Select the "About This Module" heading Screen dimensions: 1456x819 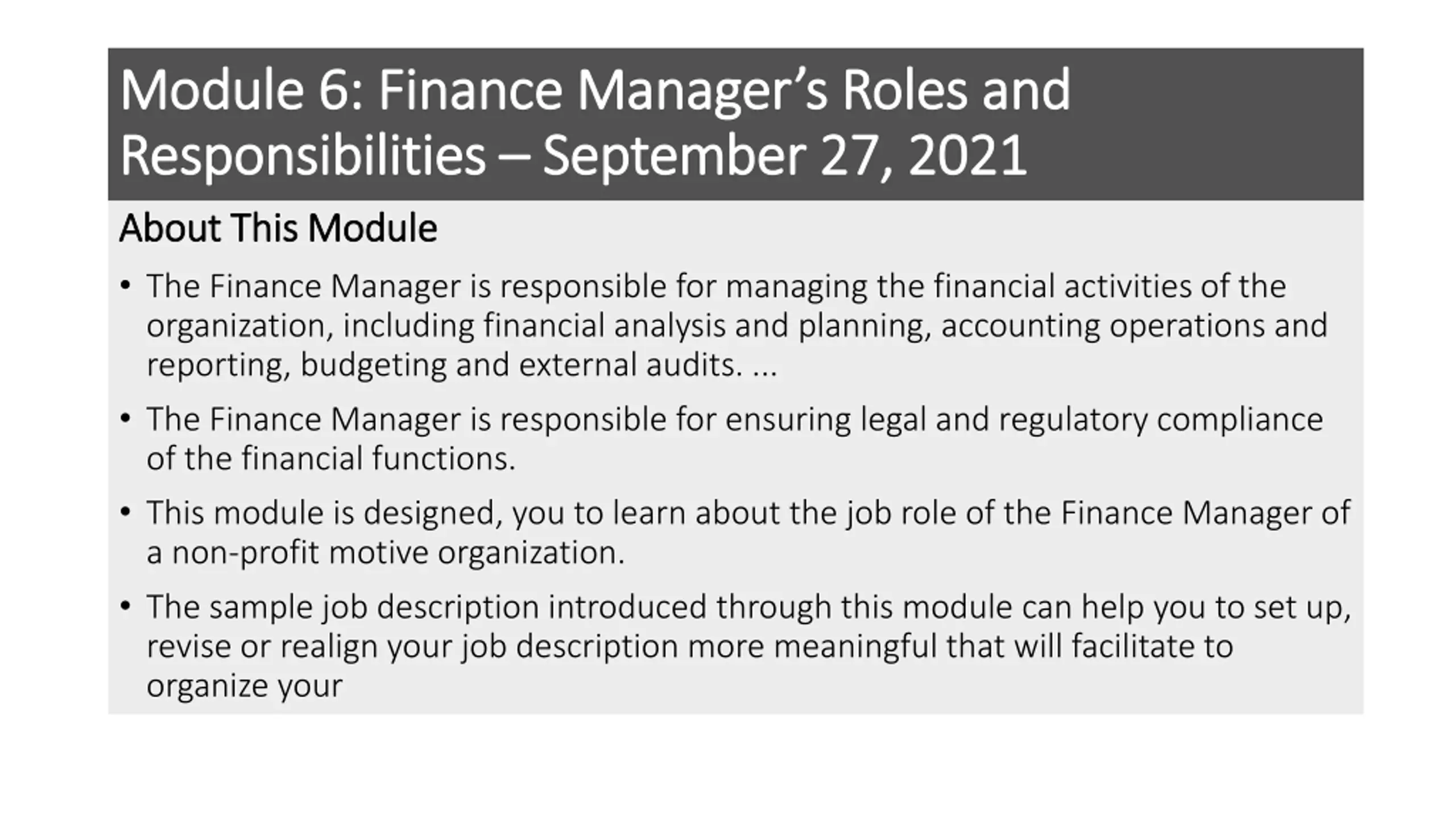pos(278,228)
